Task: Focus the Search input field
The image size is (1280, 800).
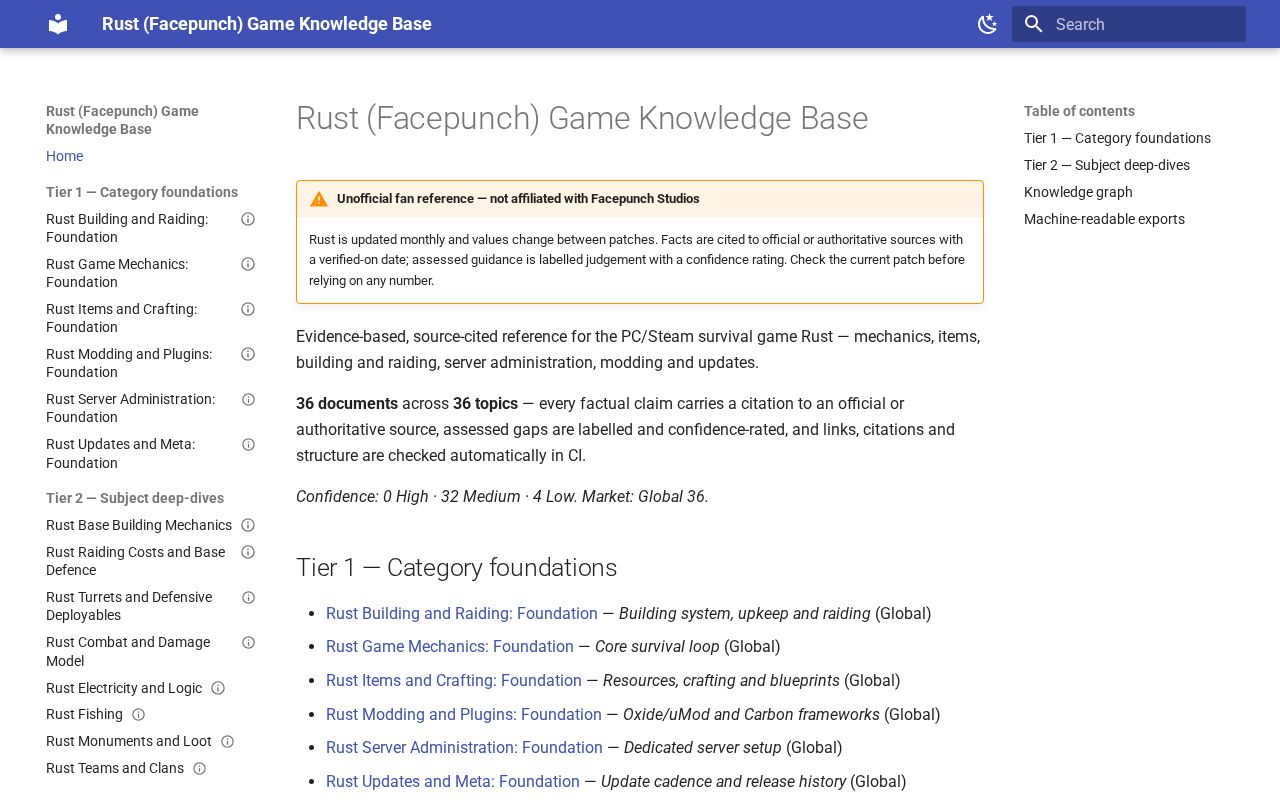Action: (x=1129, y=24)
